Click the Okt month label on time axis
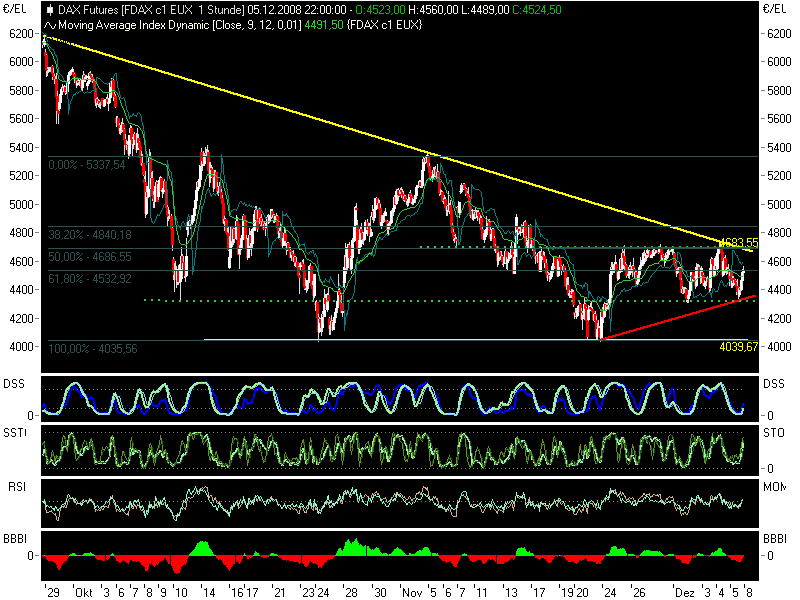 click(x=84, y=592)
